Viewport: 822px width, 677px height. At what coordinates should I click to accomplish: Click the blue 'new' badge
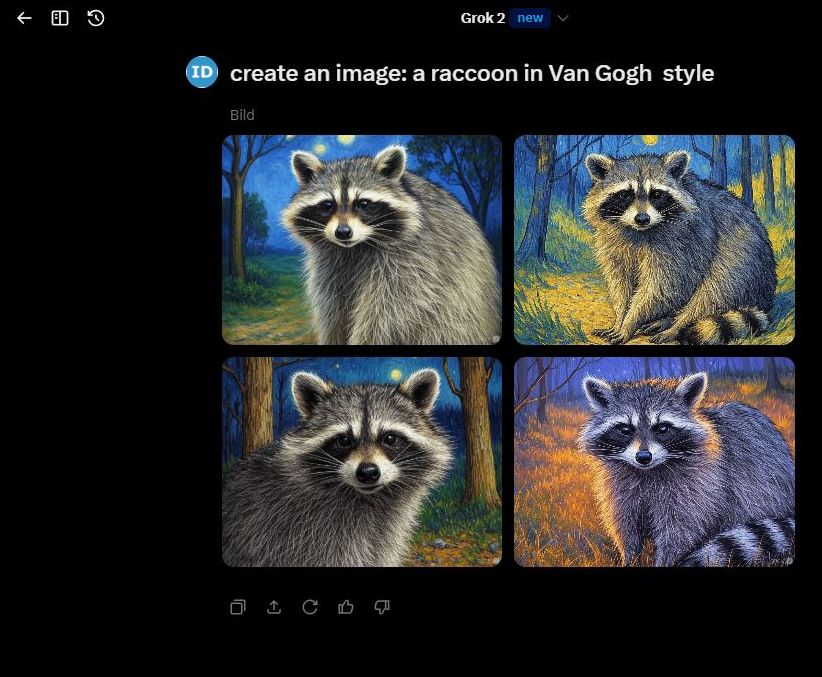[x=529, y=18]
